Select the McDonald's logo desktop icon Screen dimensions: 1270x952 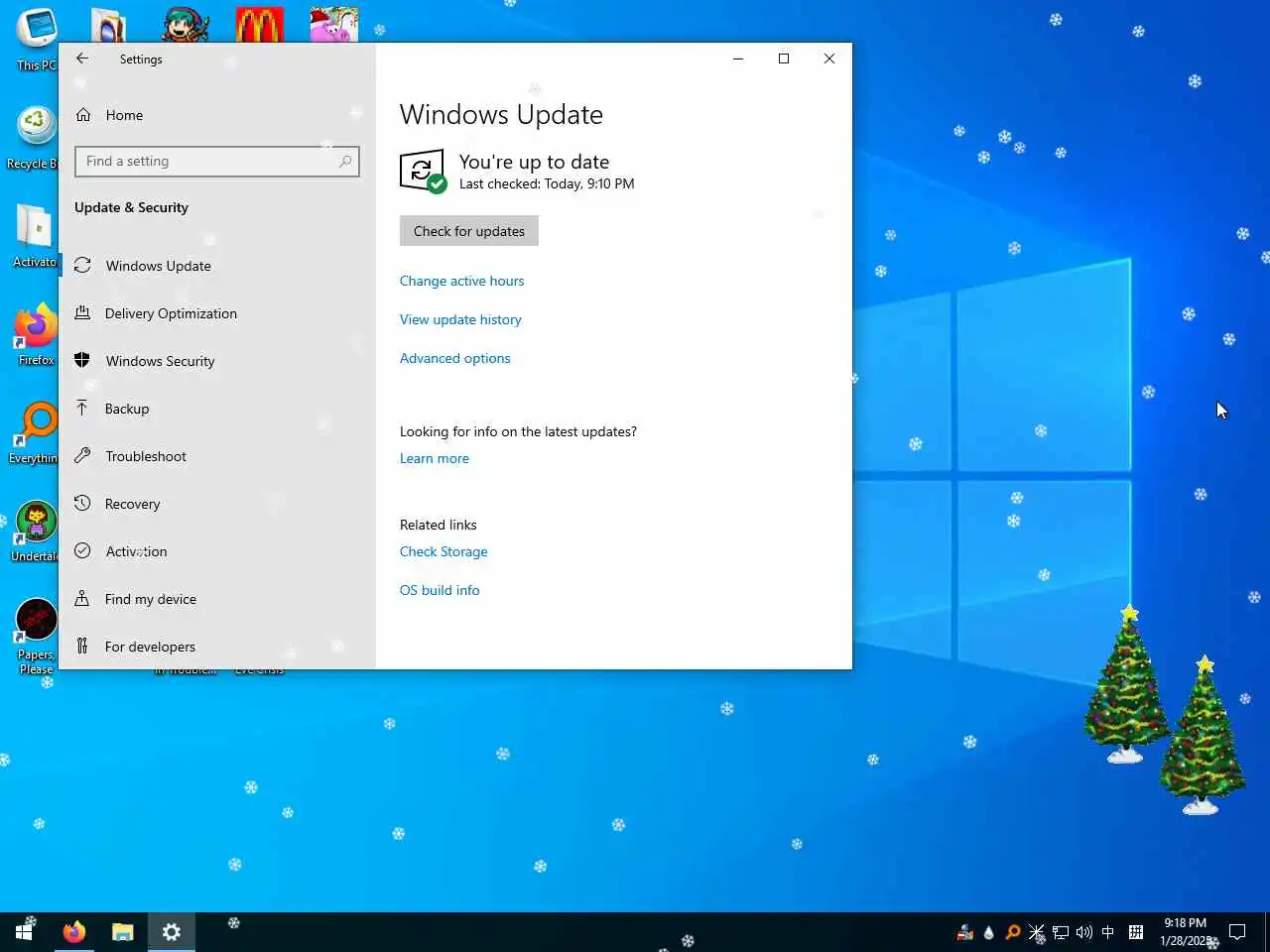(x=260, y=25)
